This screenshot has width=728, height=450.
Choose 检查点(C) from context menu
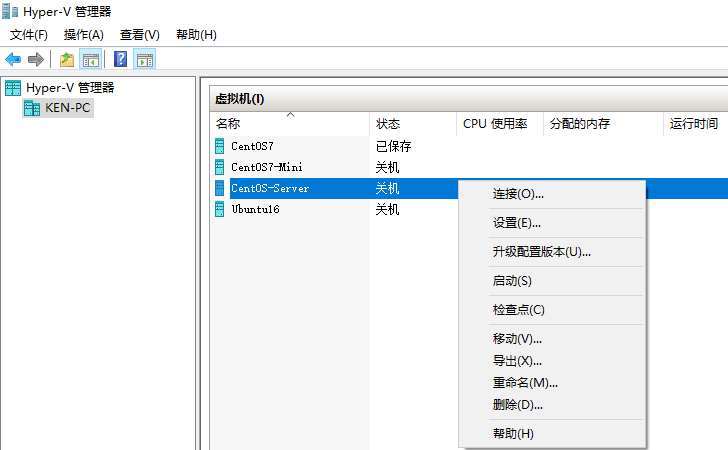[x=519, y=310]
